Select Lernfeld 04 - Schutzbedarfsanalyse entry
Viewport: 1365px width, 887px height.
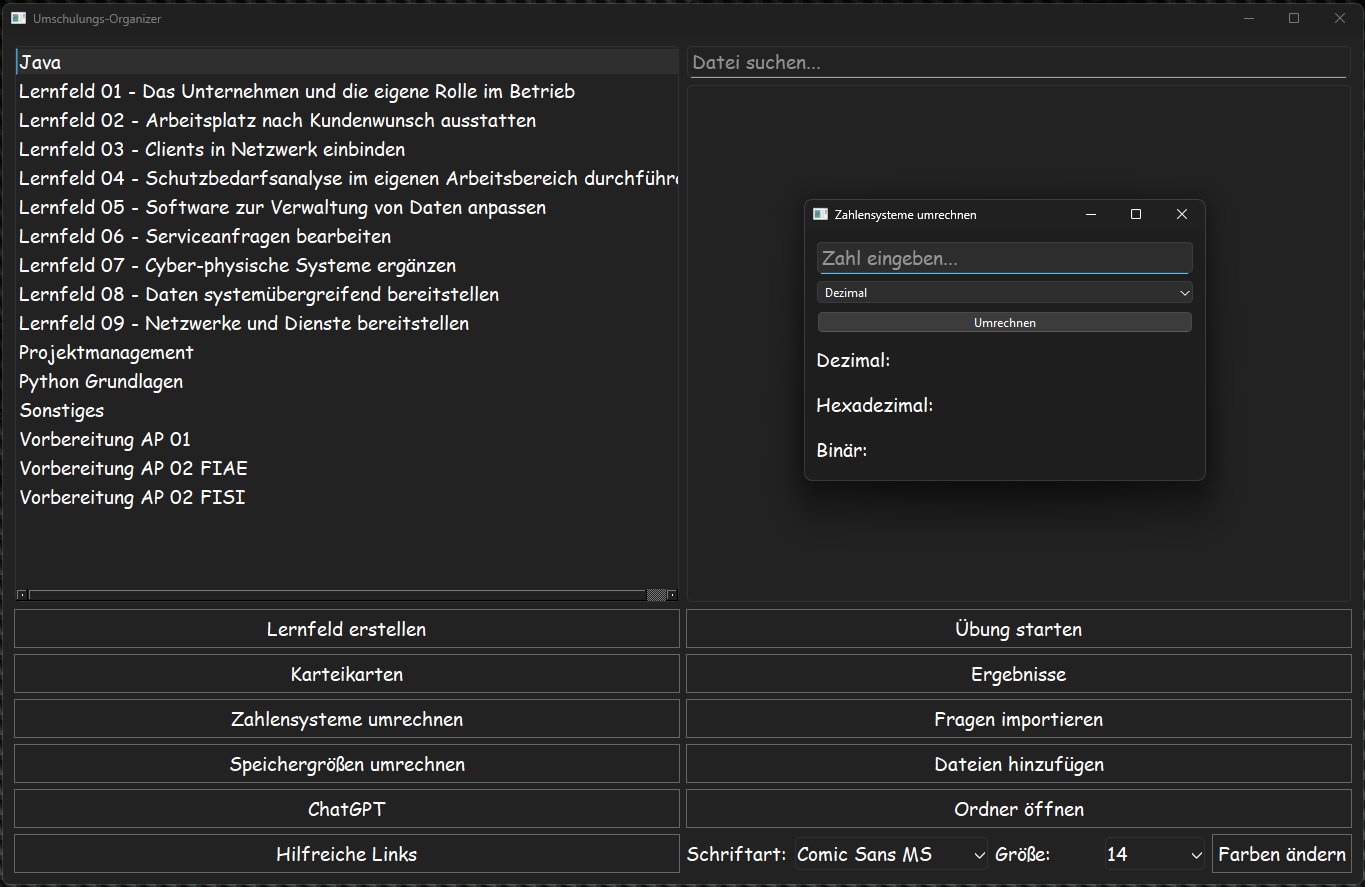[347, 178]
